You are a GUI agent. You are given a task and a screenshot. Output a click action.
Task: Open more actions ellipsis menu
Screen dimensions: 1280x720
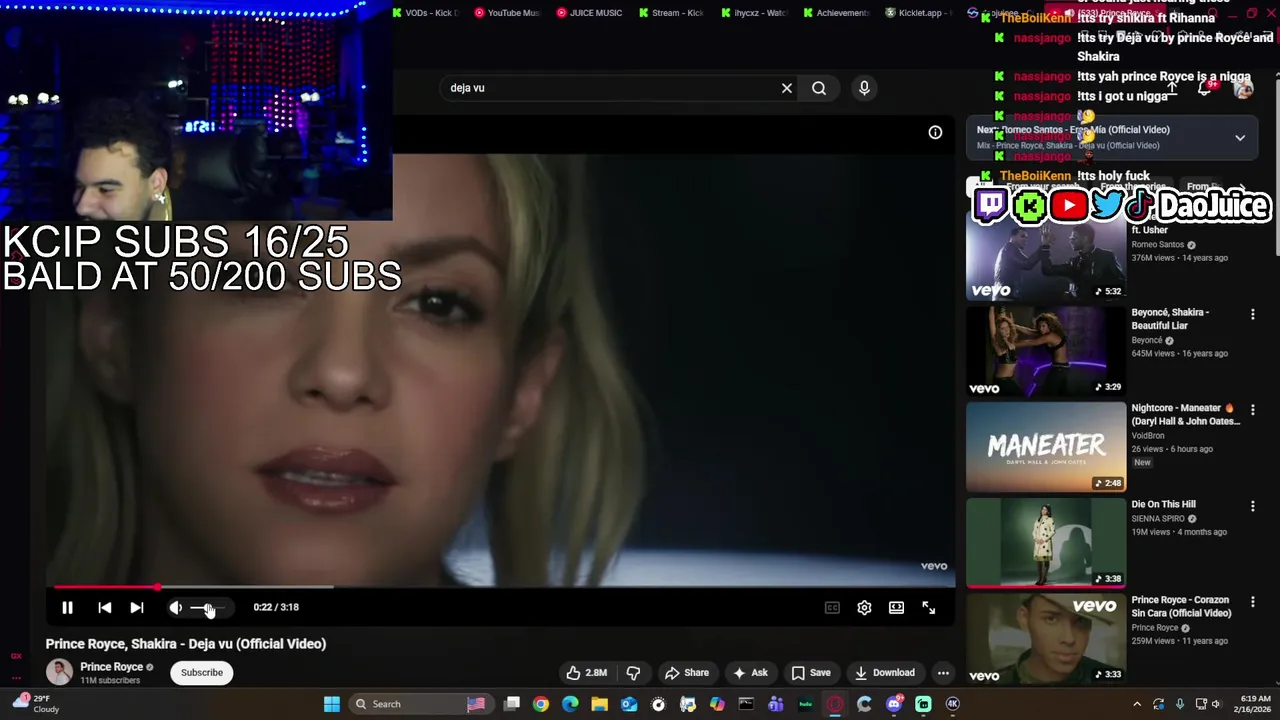coord(942,673)
